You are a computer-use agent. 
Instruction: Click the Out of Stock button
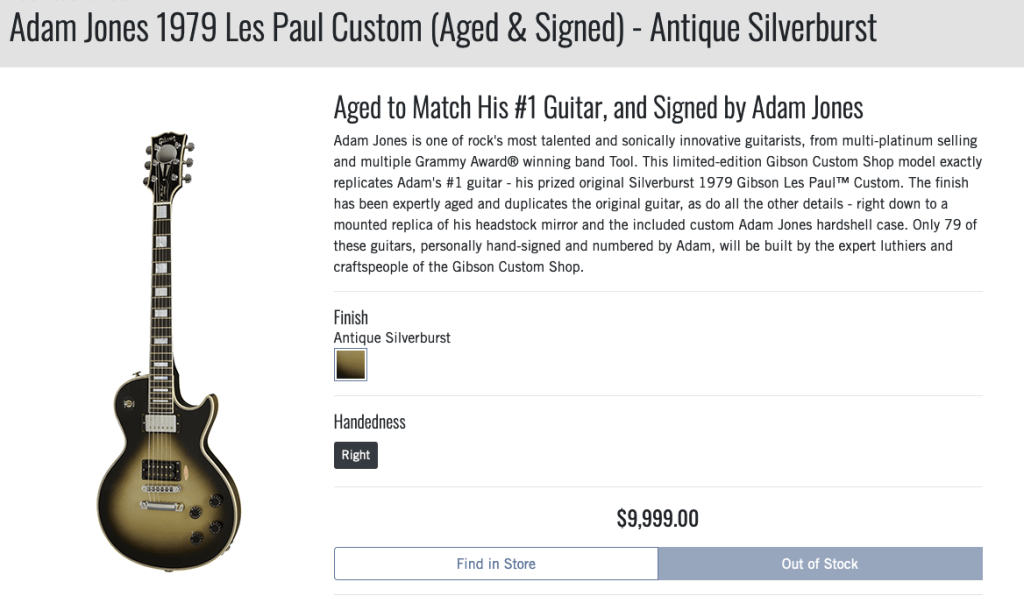(x=820, y=564)
